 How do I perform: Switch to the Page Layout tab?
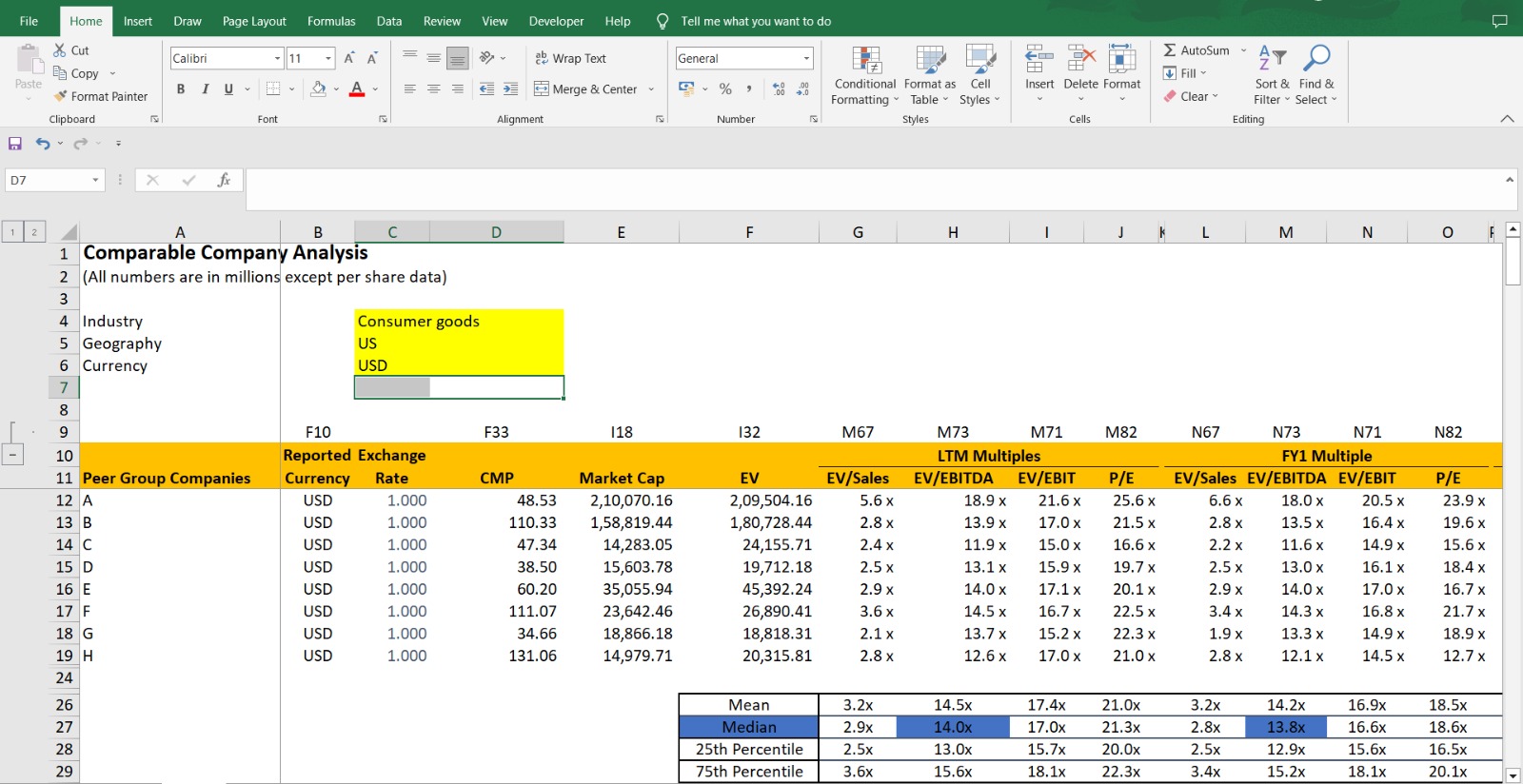(254, 21)
